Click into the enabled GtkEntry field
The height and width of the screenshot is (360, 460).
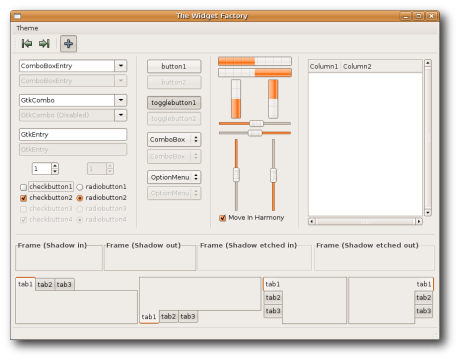(73, 134)
